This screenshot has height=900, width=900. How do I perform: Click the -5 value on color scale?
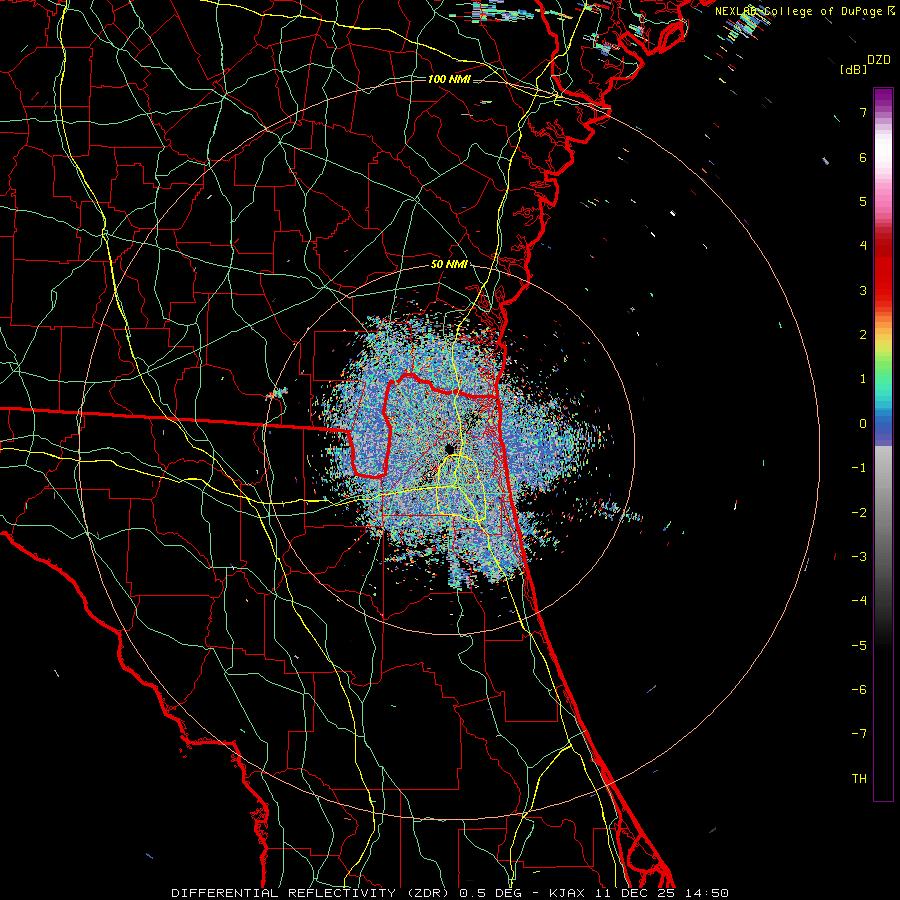pyautogui.click(x=859, y=645)
